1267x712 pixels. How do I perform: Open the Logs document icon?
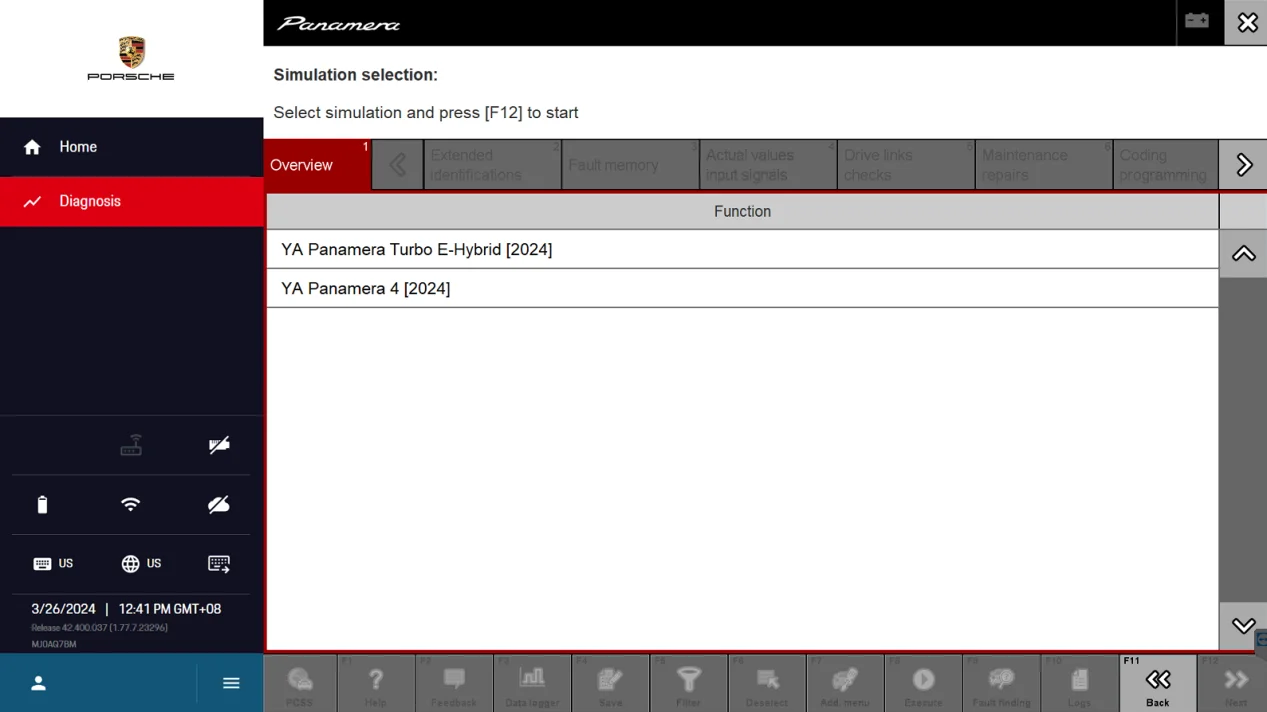click(x=1079, y=684)
